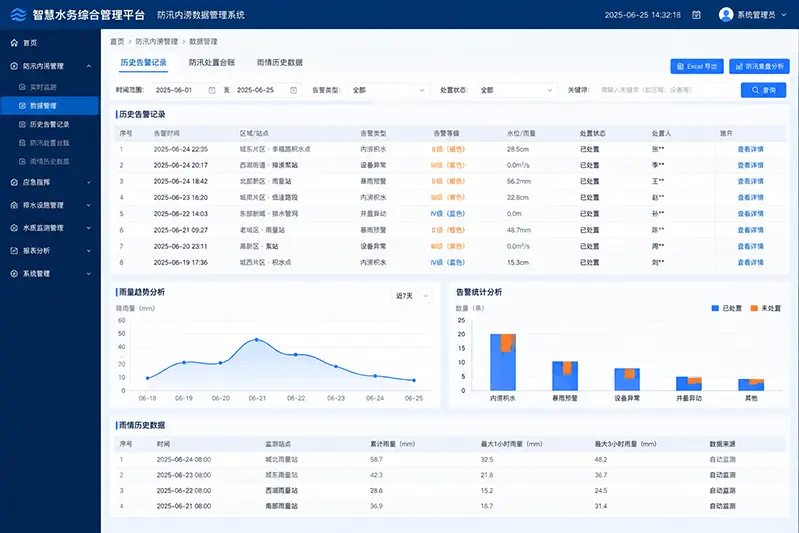Expand the 水质监测管理 sidebar chevron

coord(89,228)
